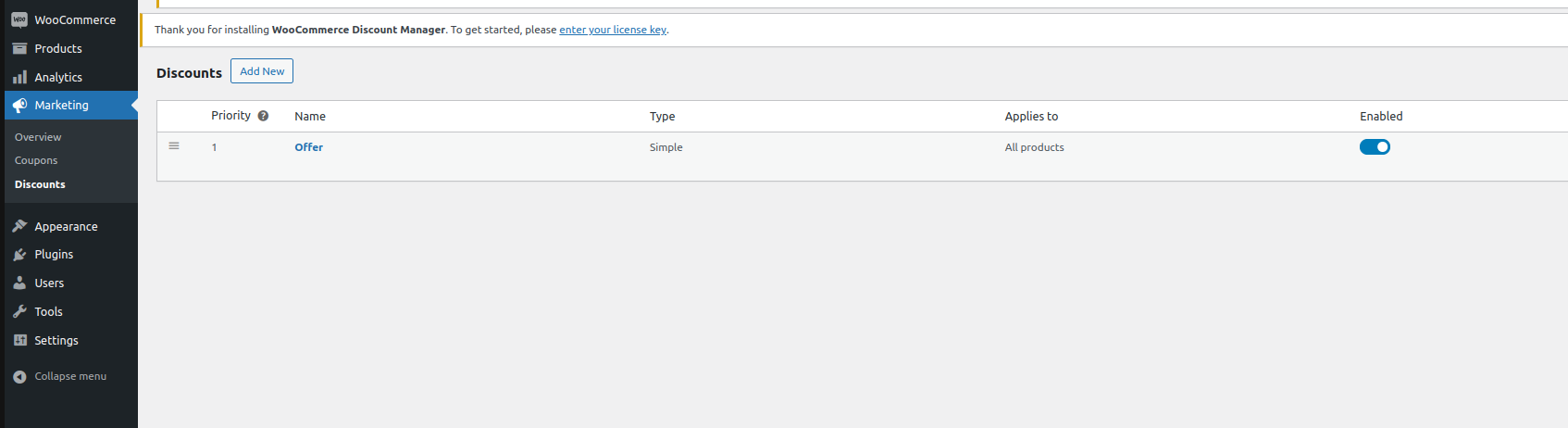This screenshot has height=428, width=1568.
Task: Click the priority number 1 link
Action: [x=214, y=147]
